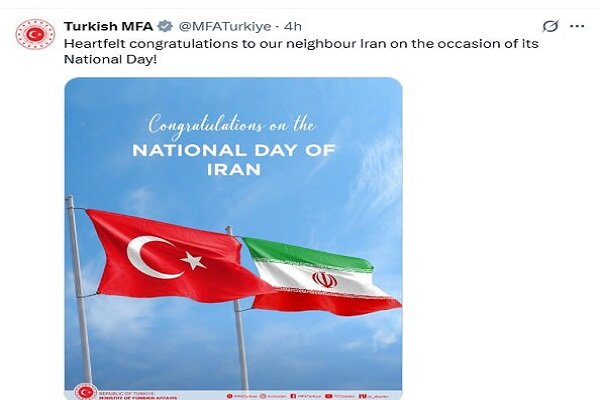The height and width of the screenshot is (400, 600).
Task: Click the X icon in image footer
Action: pyautogui.click(x=229, y=394)
